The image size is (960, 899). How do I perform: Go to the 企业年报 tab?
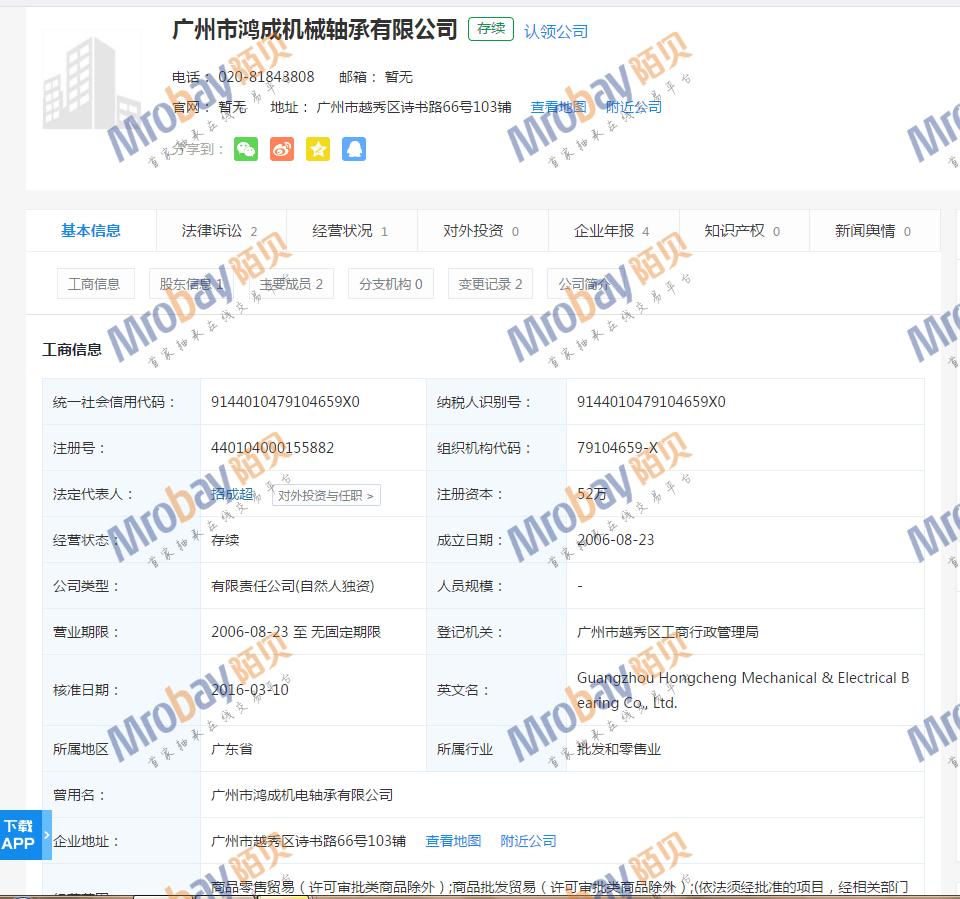pyautogui.click(x=612, y=231)
